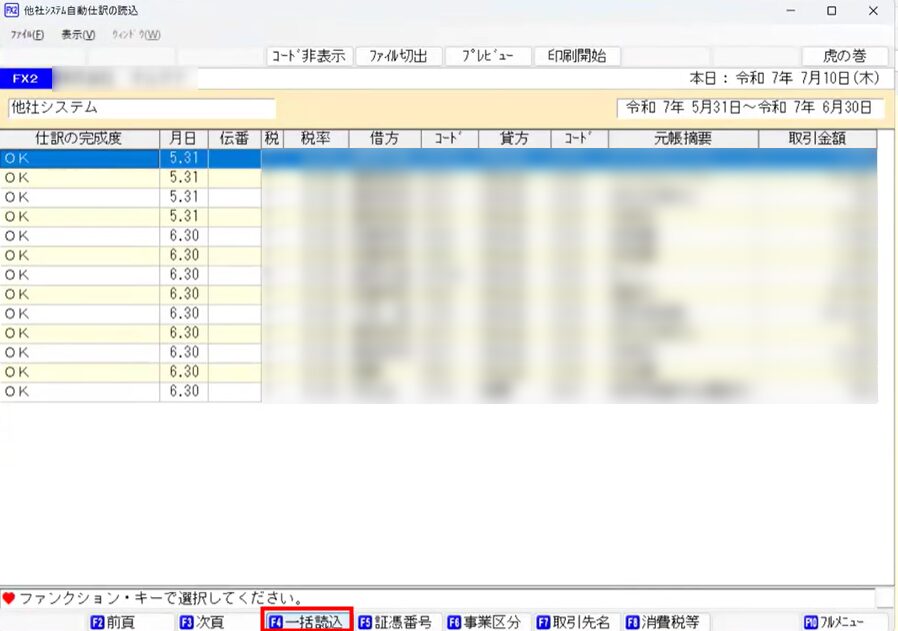
Task: Click the 元帳摘要 column header
Action: pyautogui.click(x=682, y=139)
